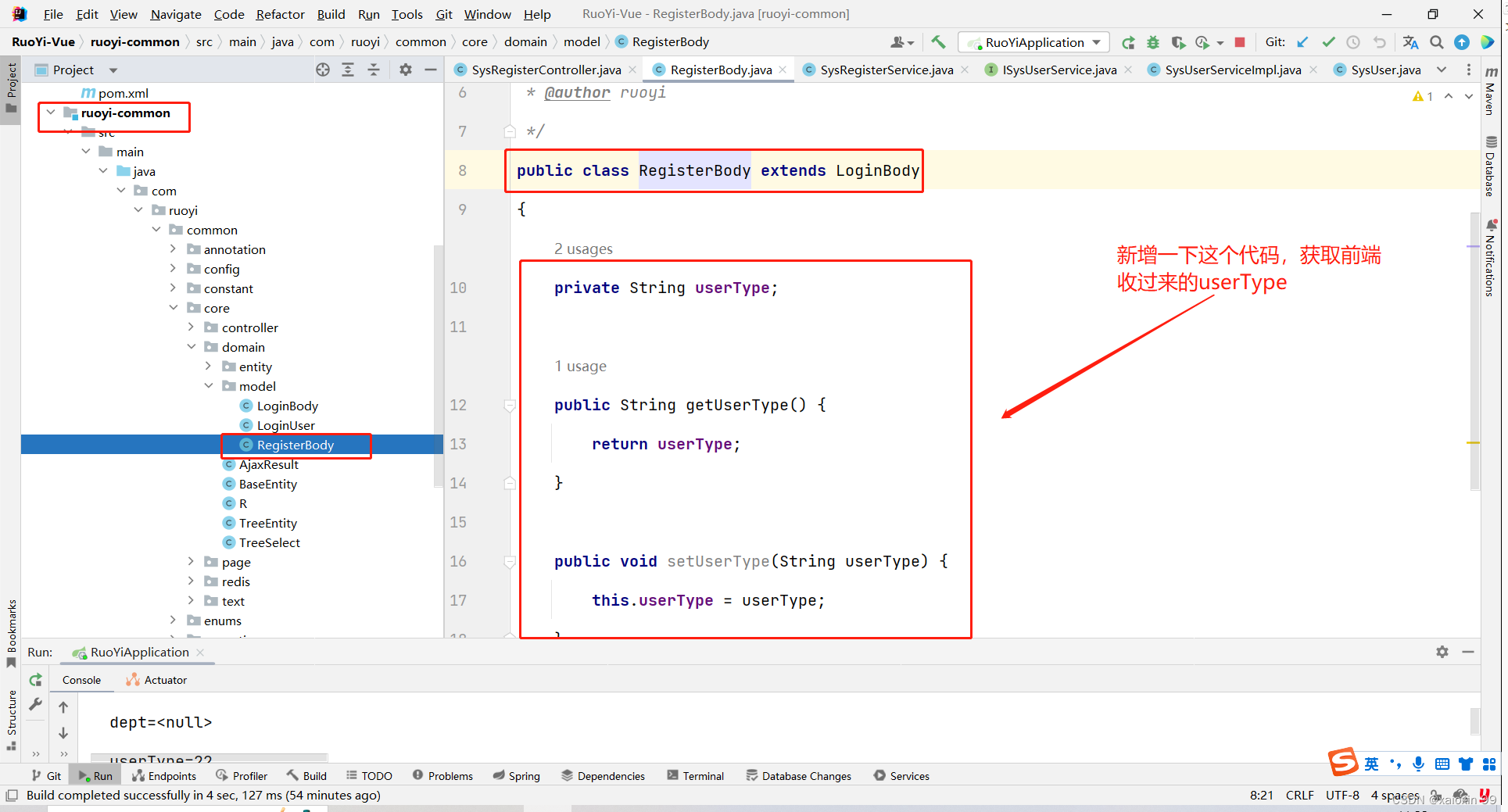Open Run panel gear settings
Screen dimensions: 1508x812
pos(1442,652)
